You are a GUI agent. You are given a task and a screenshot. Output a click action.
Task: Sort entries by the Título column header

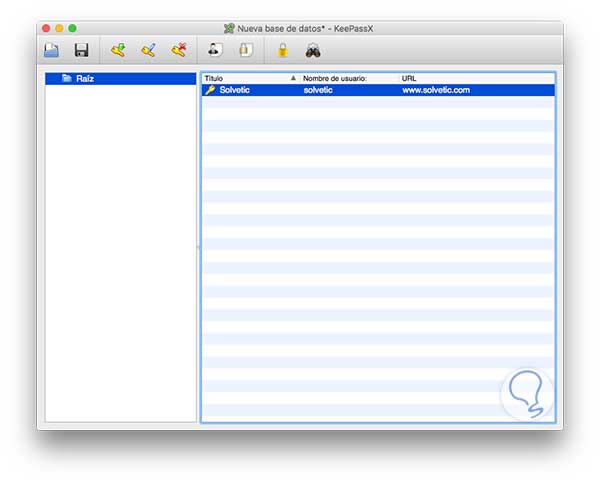pos(251,78)
